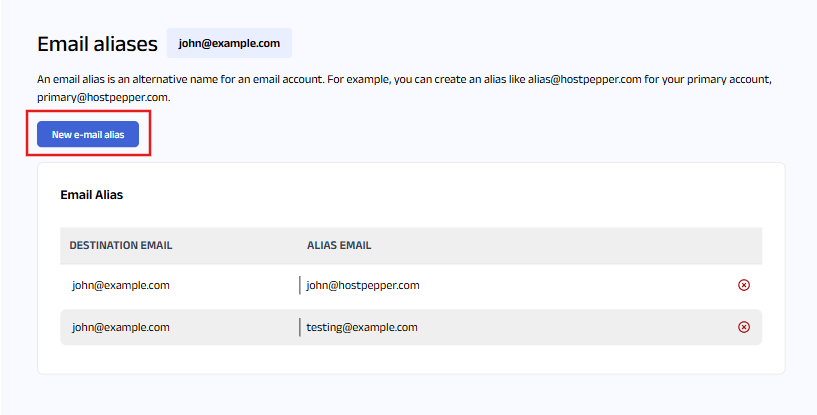
Task: Click the column divider in the john@hostpepper.com row
Action: click(300, 285)
